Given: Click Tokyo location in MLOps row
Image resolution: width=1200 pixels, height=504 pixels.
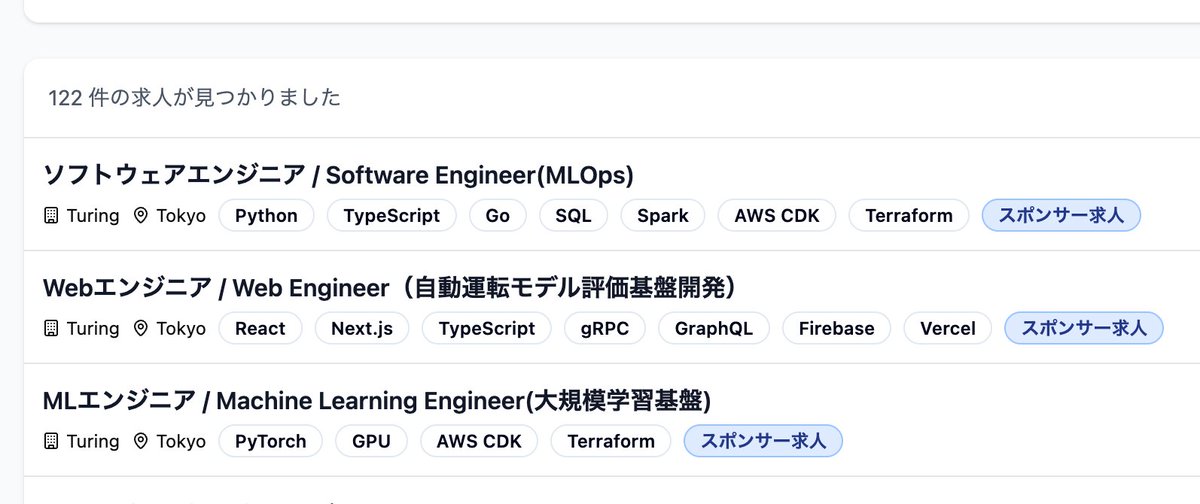Looking at the screenshot, I should [x=181, y=215].
